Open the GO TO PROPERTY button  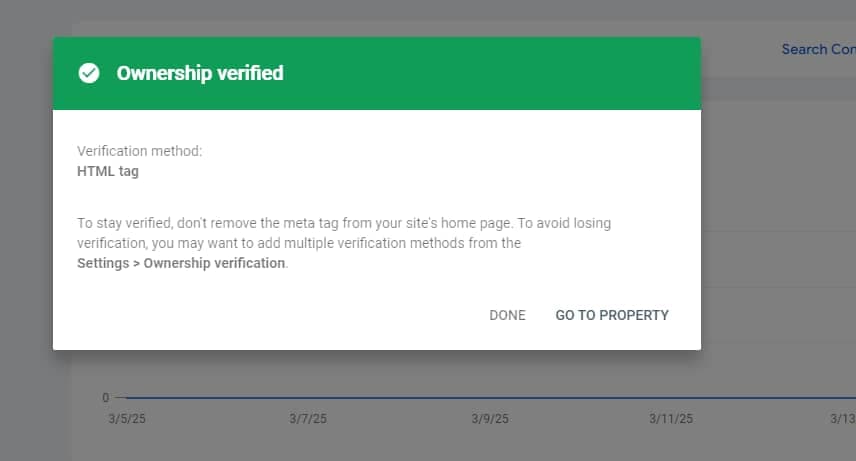[x=612, y=315]
